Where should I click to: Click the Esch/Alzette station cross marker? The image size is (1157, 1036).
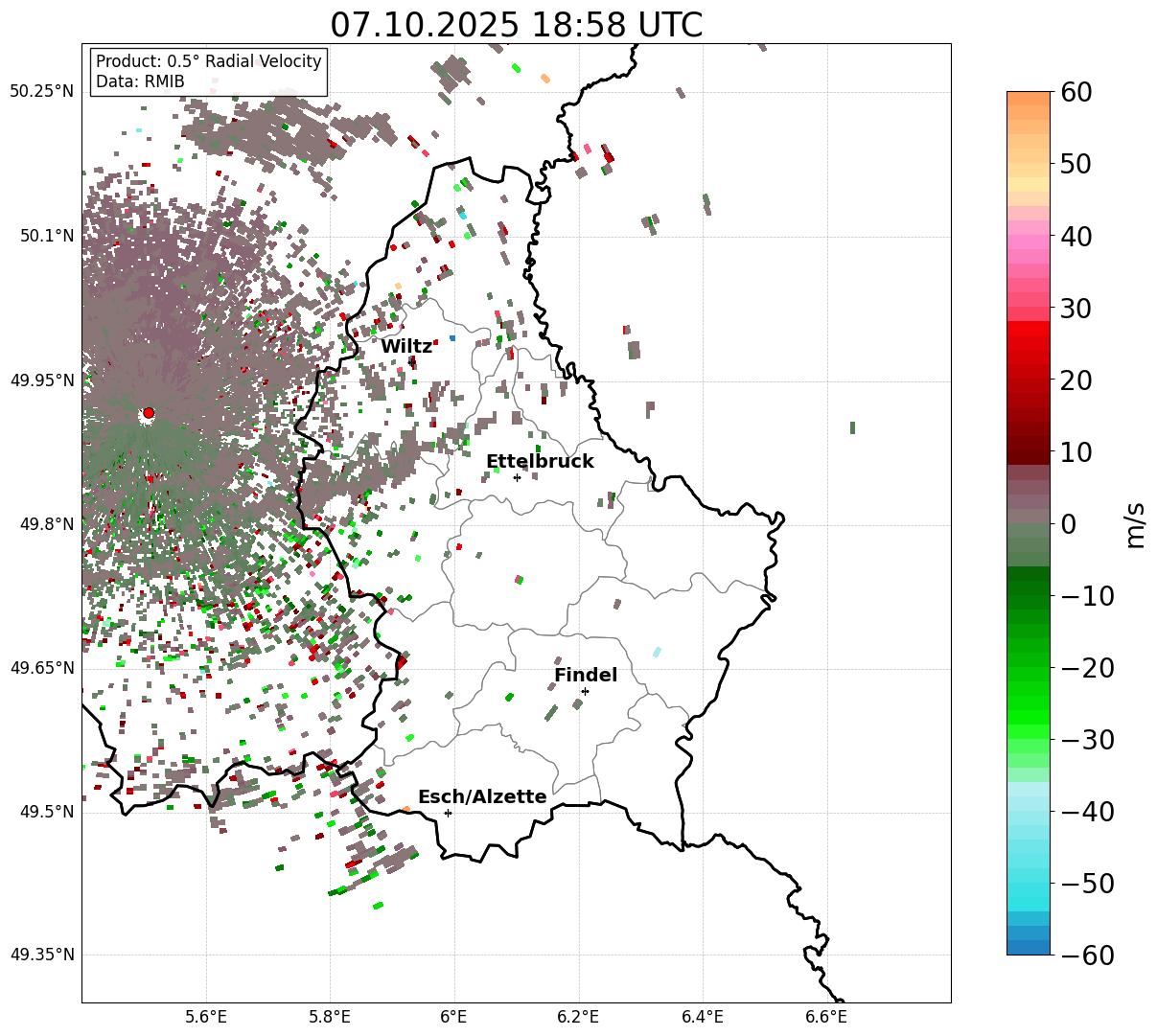[x=448, y=813]
